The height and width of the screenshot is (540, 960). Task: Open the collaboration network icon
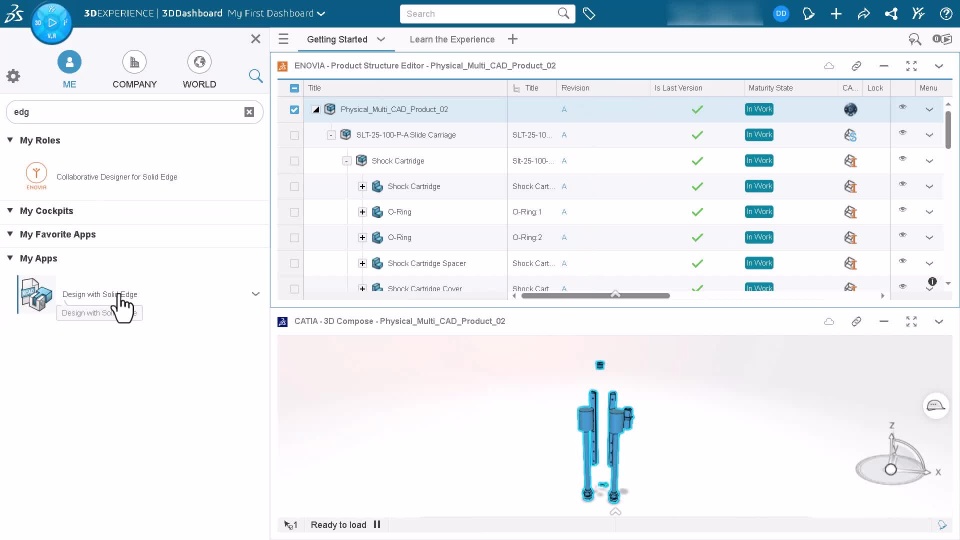pos(891,13)
